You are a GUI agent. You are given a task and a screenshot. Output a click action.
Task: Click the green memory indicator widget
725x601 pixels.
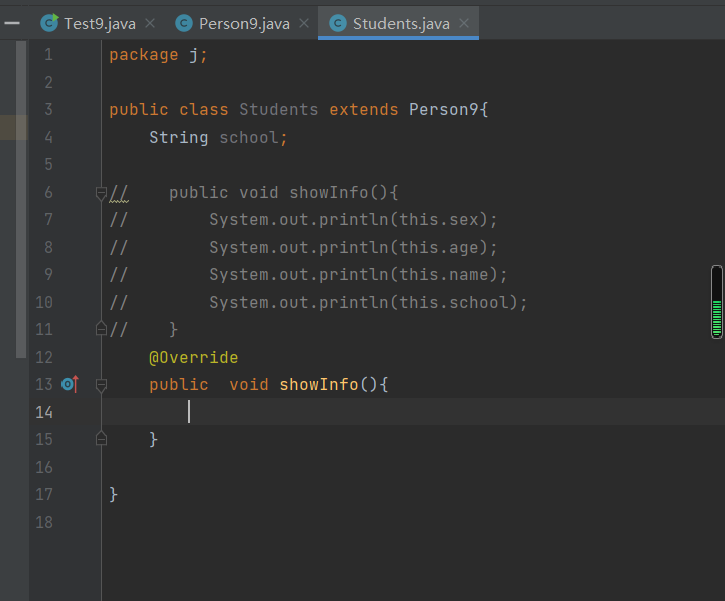(717, 302)
